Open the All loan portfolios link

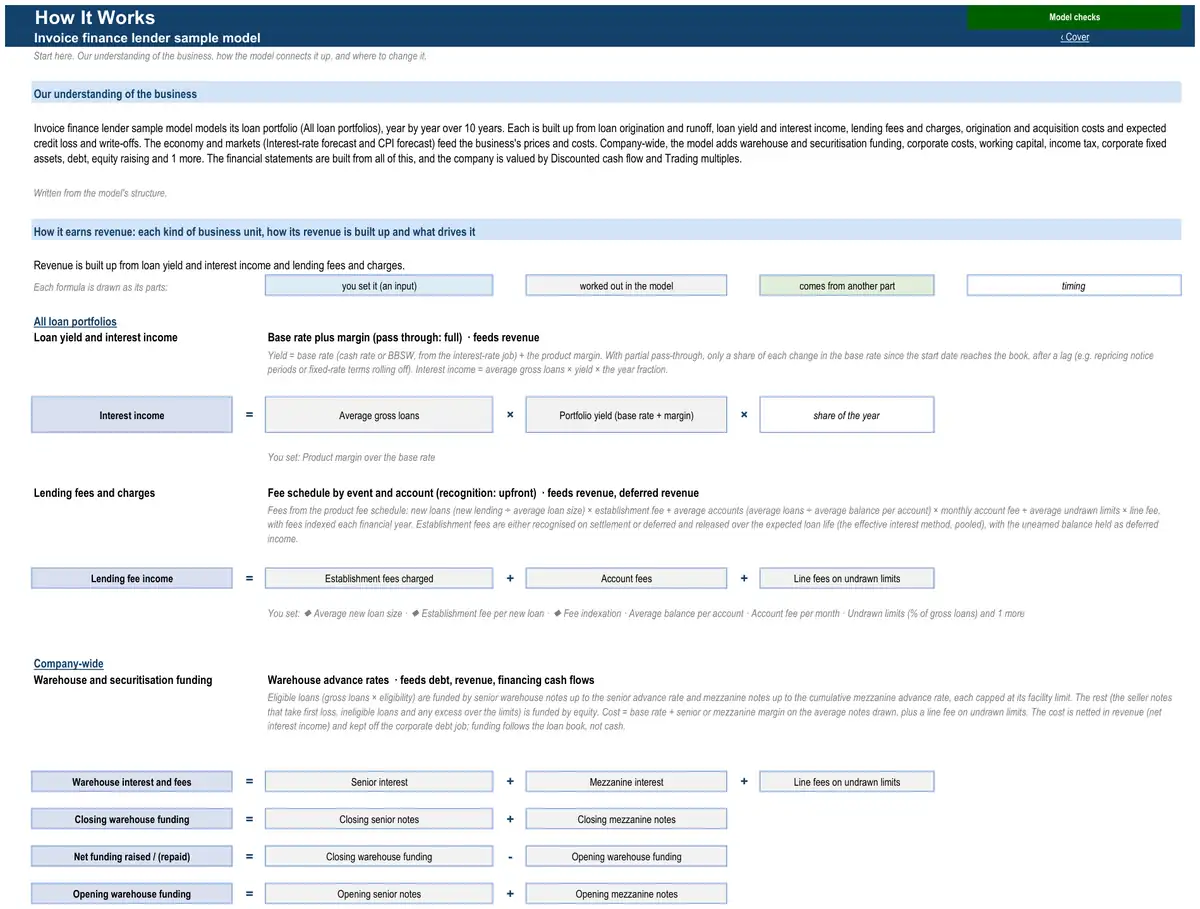point(75,322)
